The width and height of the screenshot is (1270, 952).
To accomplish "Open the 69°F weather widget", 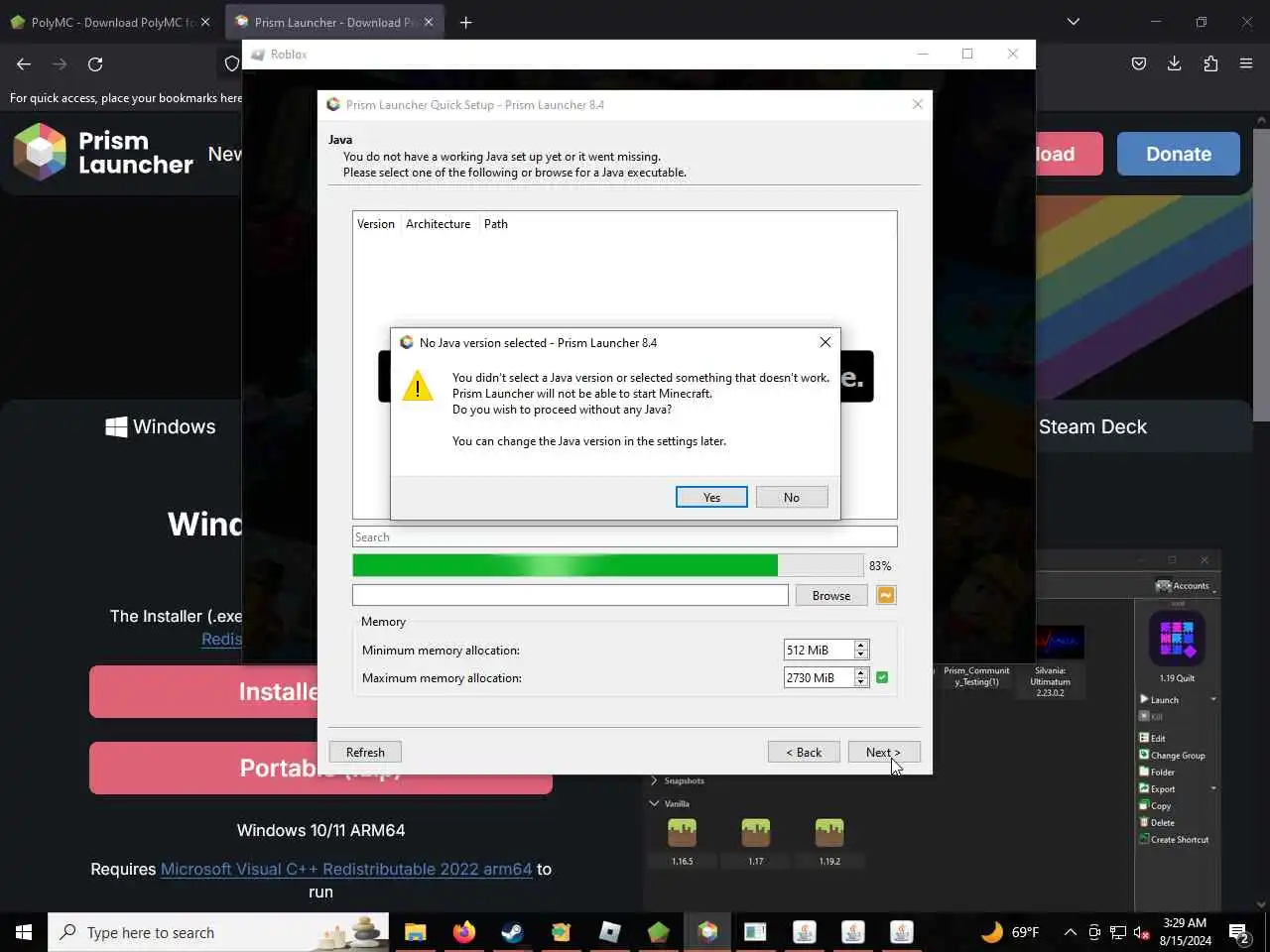I will point(1010,932).
